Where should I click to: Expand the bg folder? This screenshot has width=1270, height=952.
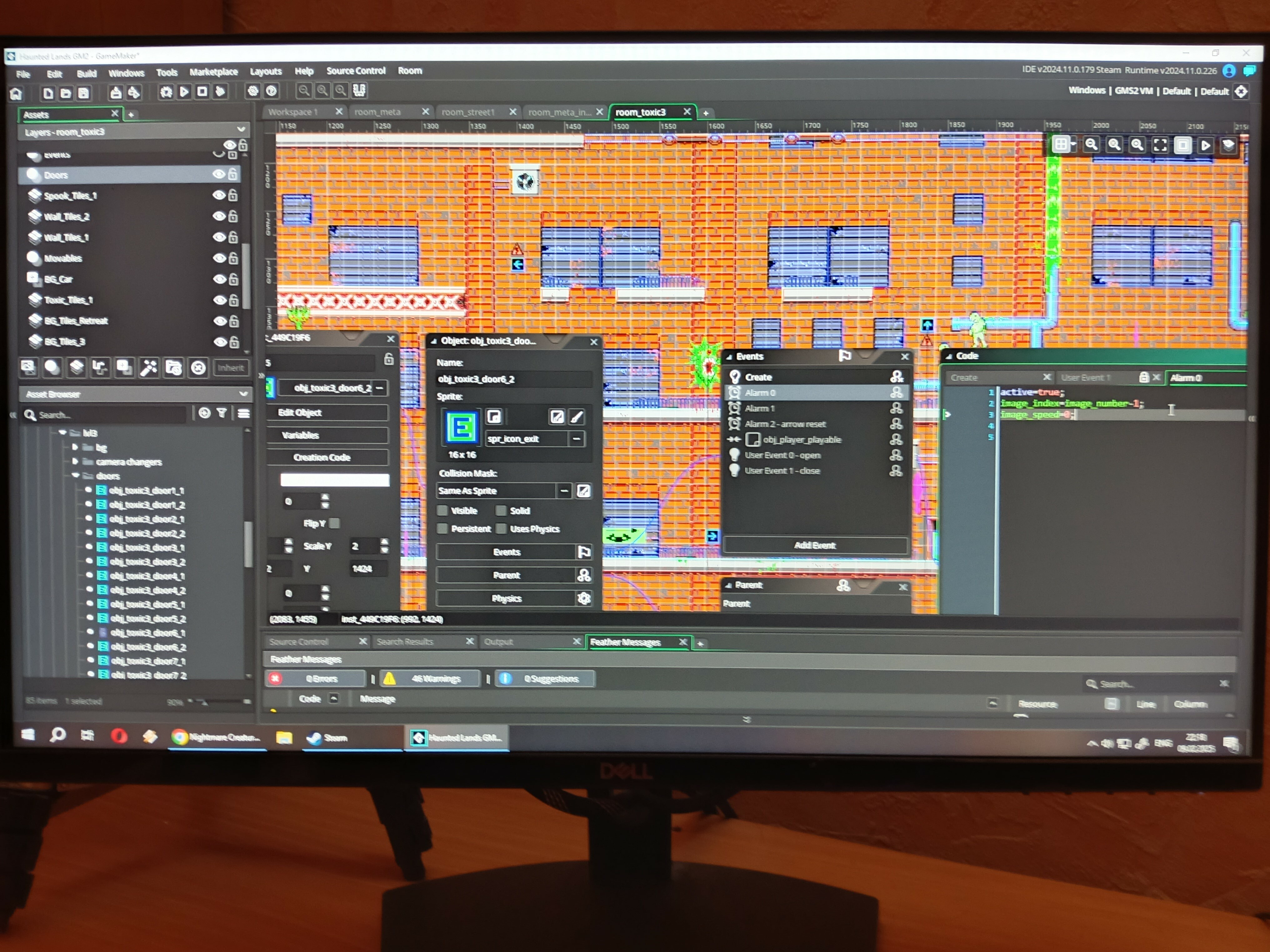(75, 447)
